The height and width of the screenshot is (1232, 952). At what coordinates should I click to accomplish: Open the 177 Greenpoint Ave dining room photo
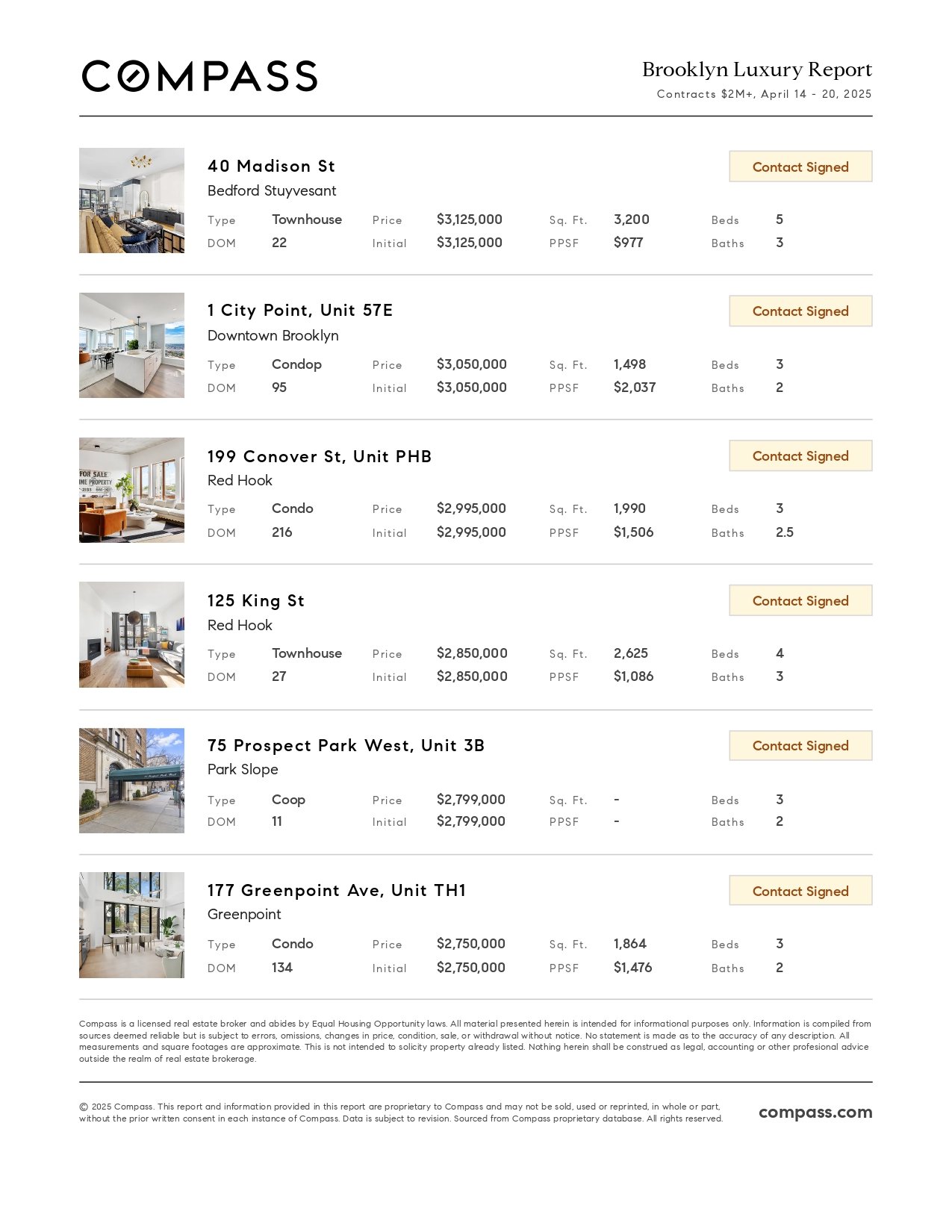[131, 925]
